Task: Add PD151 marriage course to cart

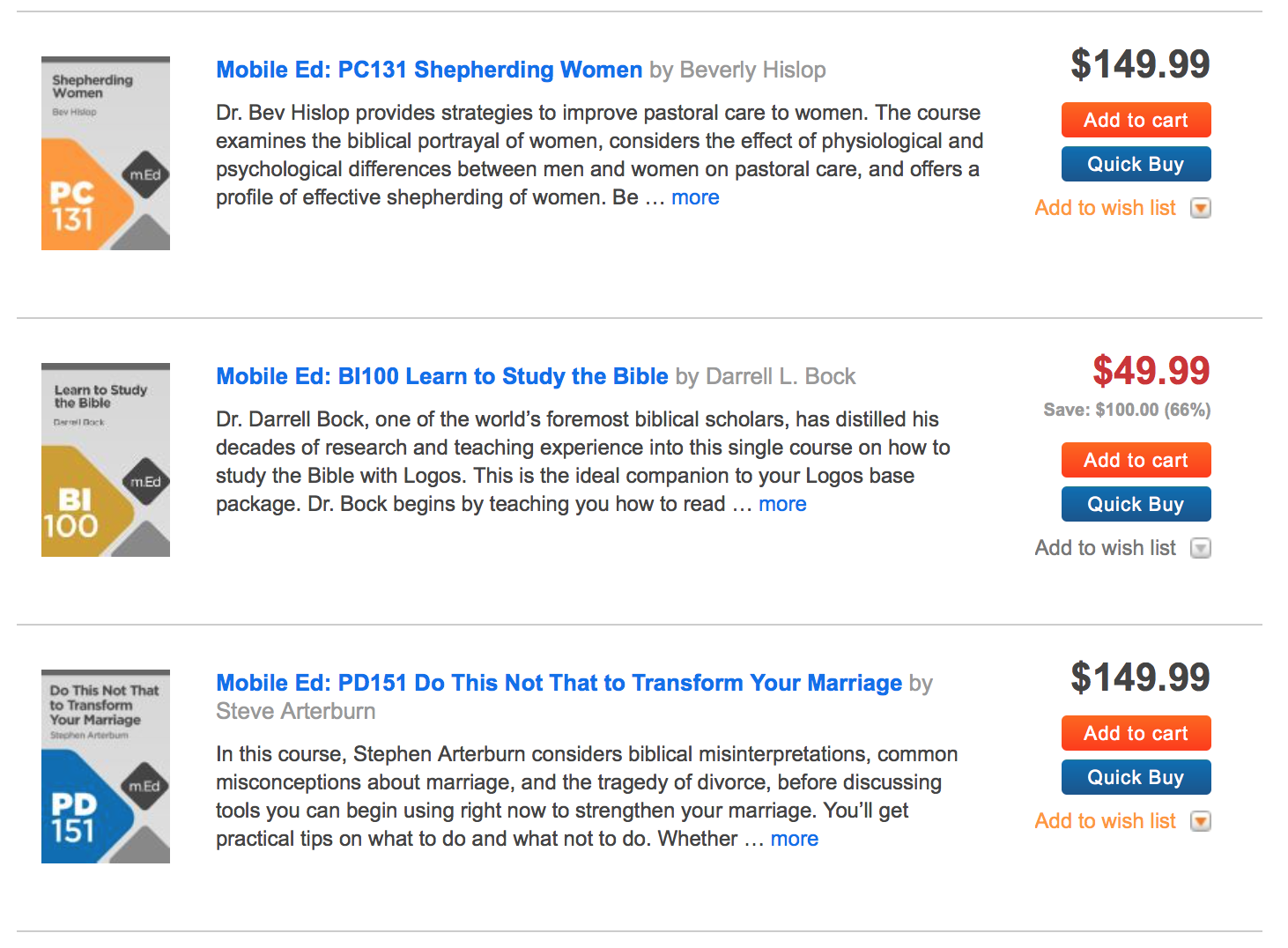Action: 1136,733
